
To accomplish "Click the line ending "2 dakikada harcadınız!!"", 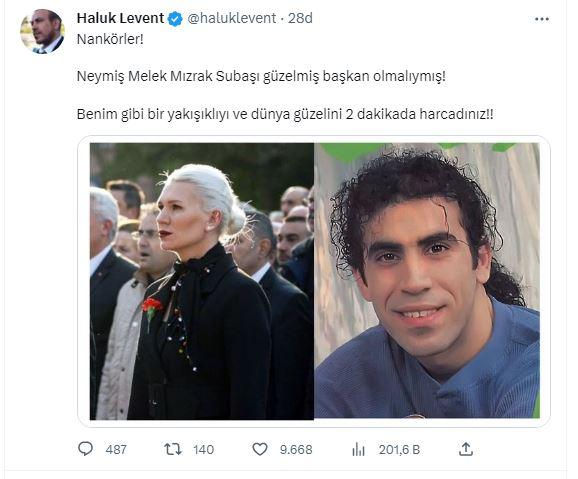I will pyautogui.click(x=285, y=114).
